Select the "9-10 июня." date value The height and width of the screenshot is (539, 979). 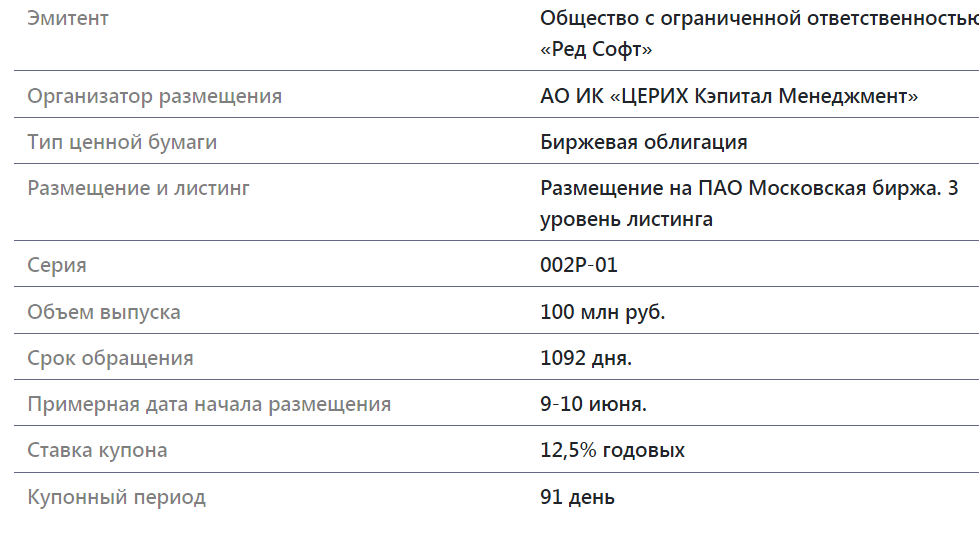[x=593, y=404]
